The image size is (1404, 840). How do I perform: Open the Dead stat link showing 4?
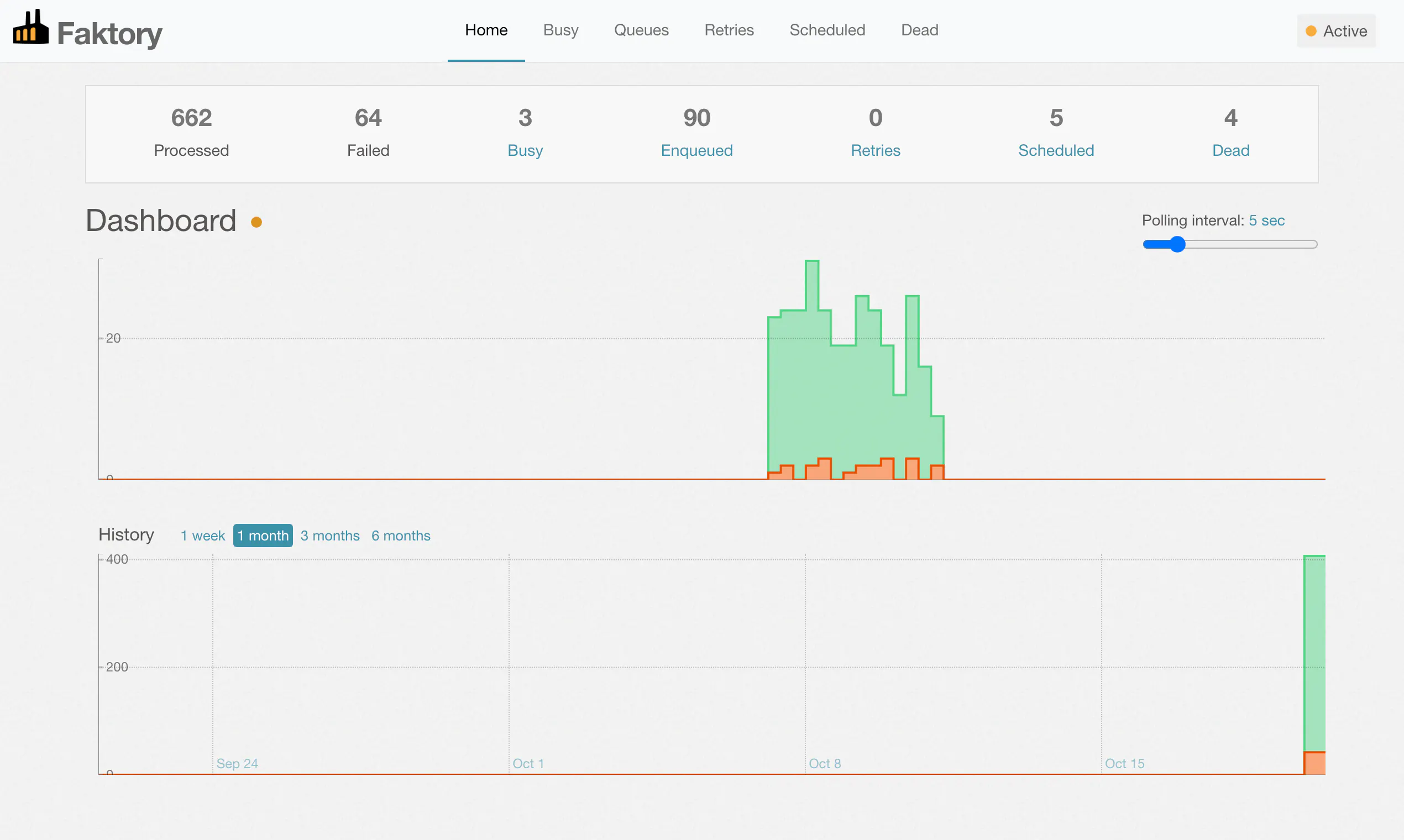pyautogui.click(x=1230, y=150)
